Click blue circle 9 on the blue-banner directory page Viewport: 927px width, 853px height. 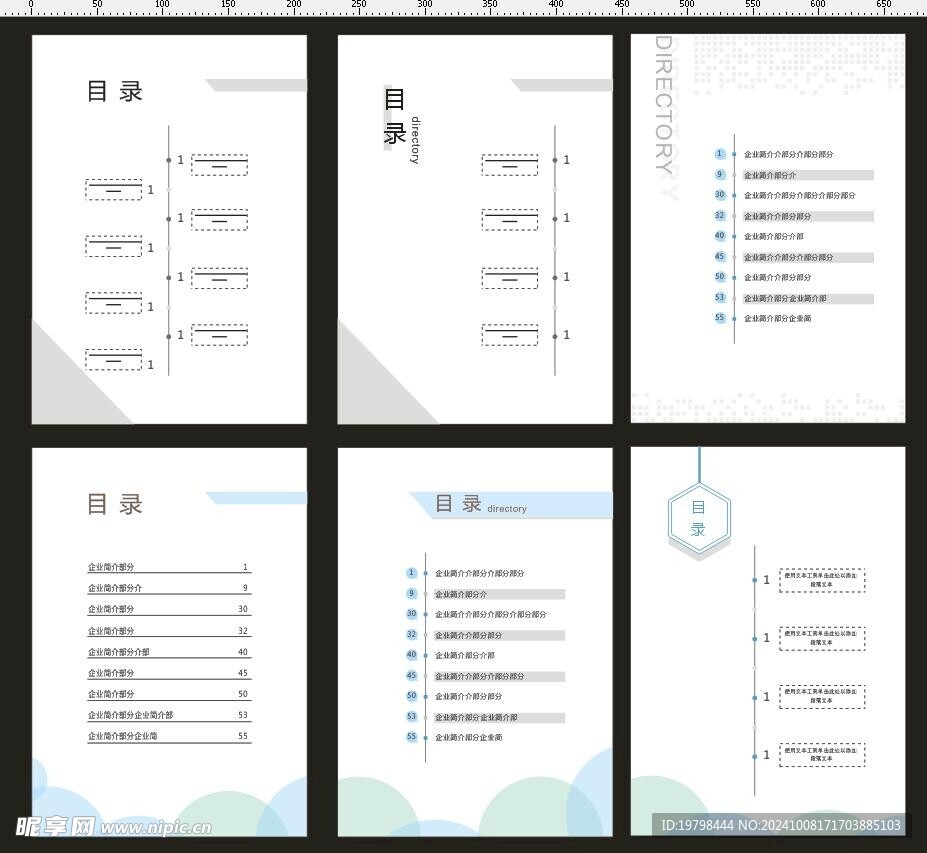pyautogui.click(x=411, y=593)
